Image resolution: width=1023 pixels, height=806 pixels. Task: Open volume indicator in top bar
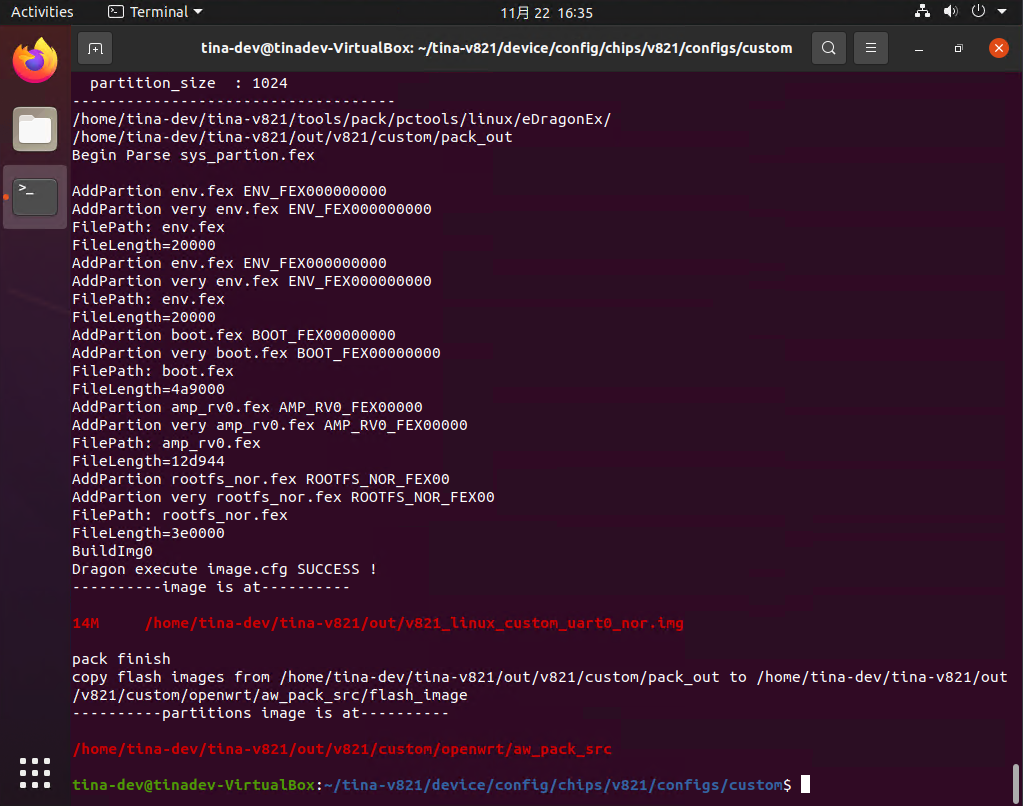951,11
